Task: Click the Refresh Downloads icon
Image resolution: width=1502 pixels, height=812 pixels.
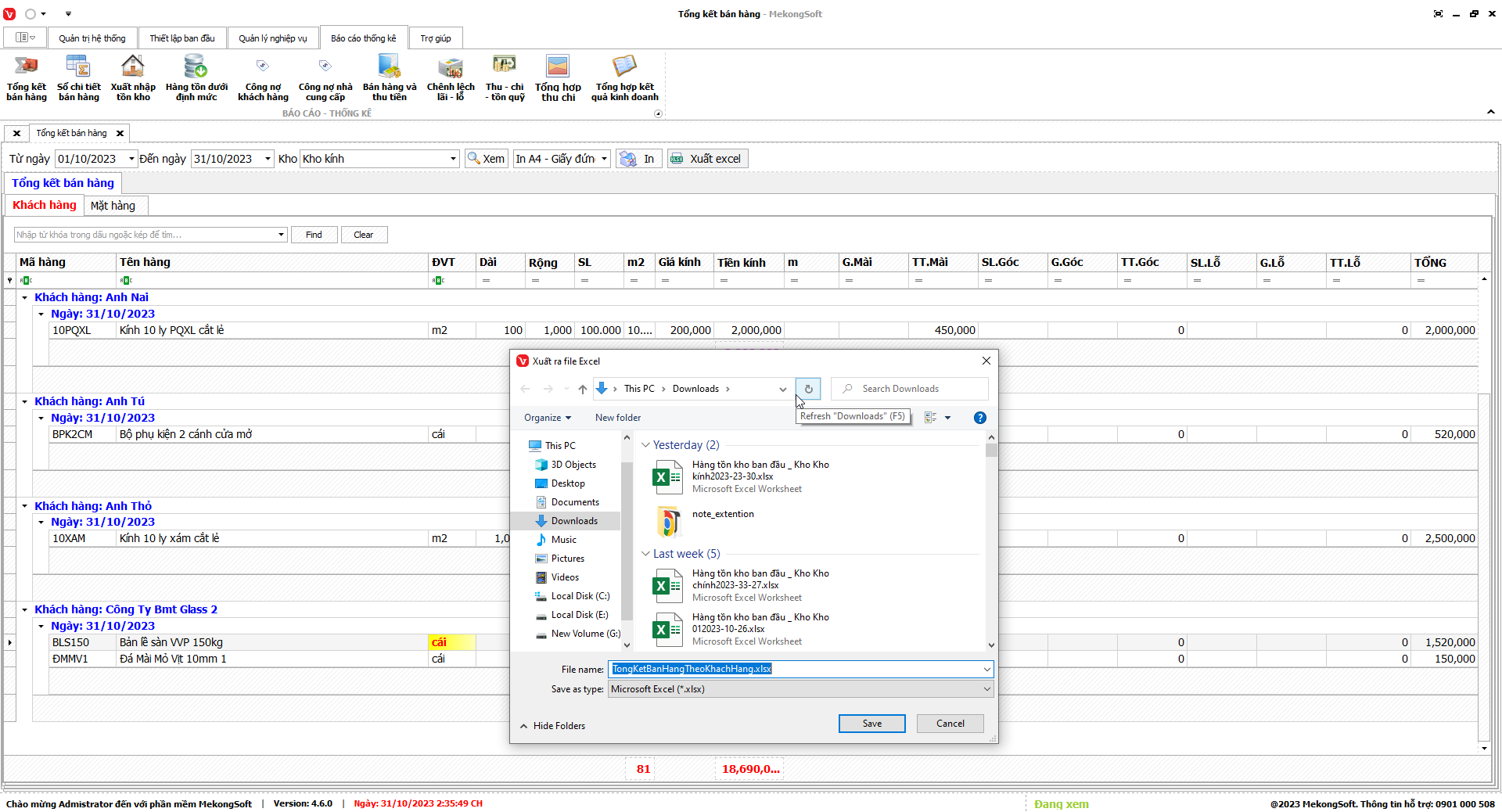Action: (x=808, y=389)
